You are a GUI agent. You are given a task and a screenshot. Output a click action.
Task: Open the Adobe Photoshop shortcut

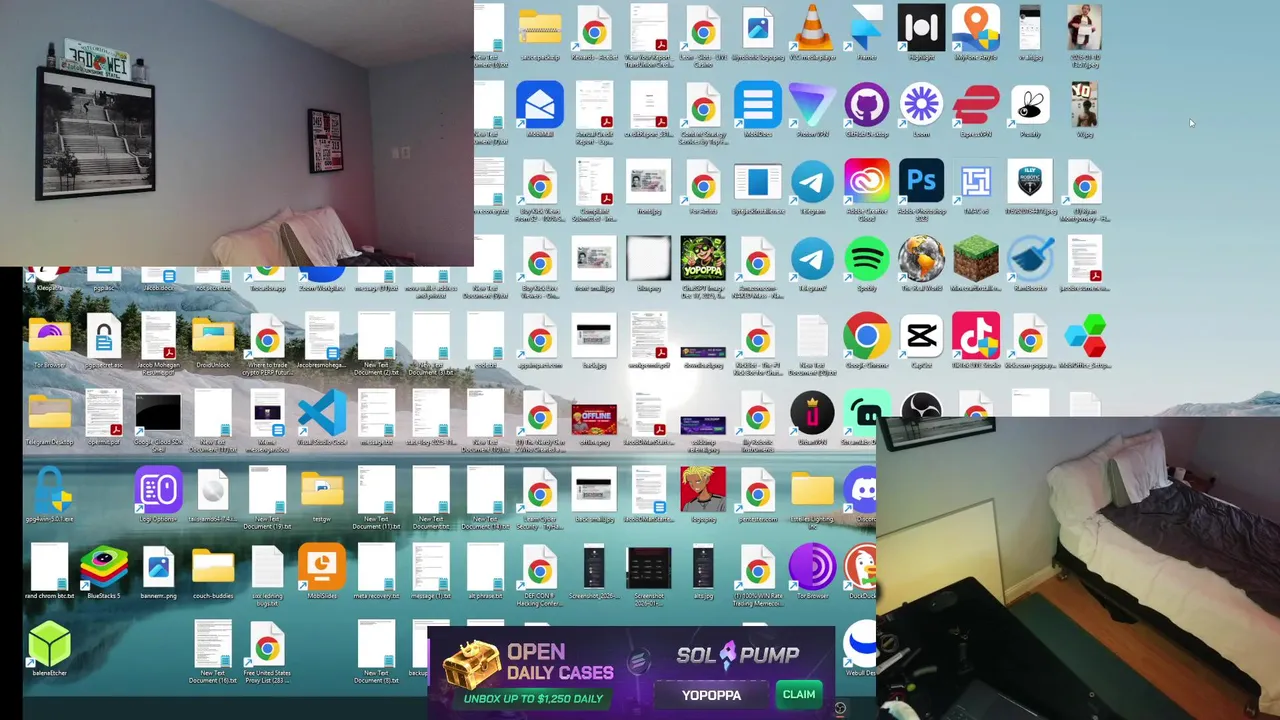tap(921, 183)
